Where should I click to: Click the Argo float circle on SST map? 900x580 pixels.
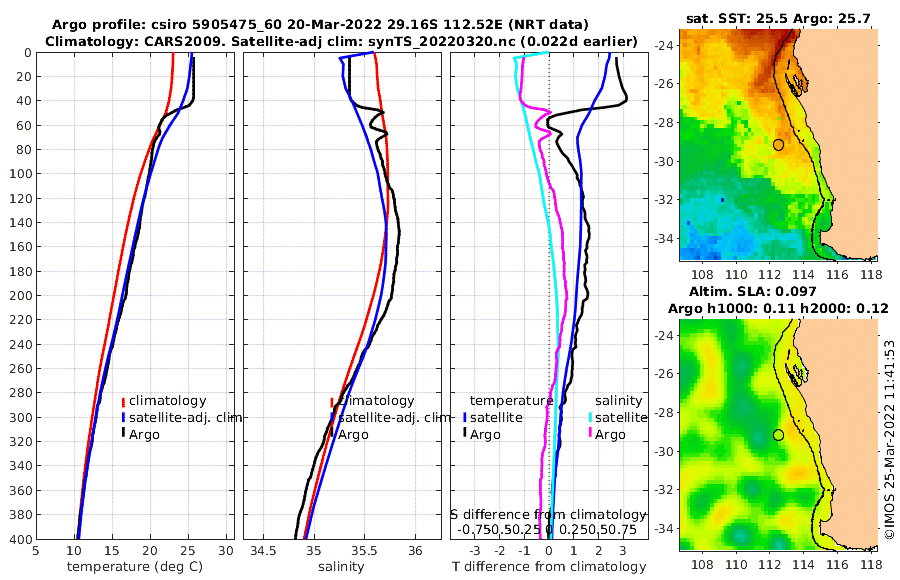coord(778,145)
